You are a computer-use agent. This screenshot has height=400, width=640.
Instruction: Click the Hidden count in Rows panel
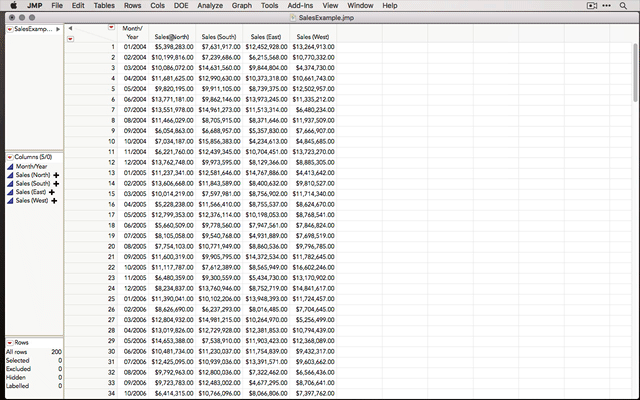(60, 378)
